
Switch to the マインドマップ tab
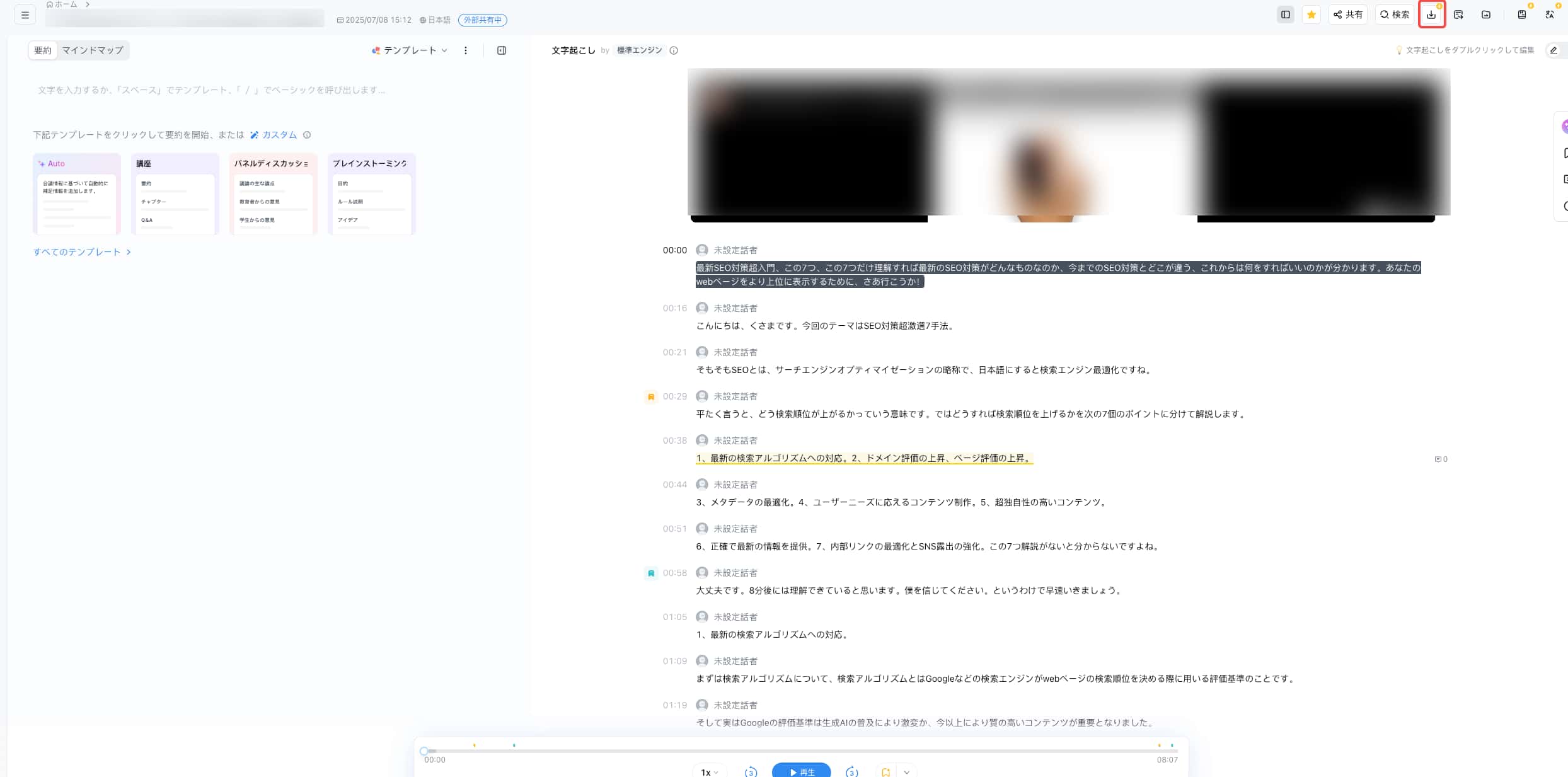coord(93,50)
